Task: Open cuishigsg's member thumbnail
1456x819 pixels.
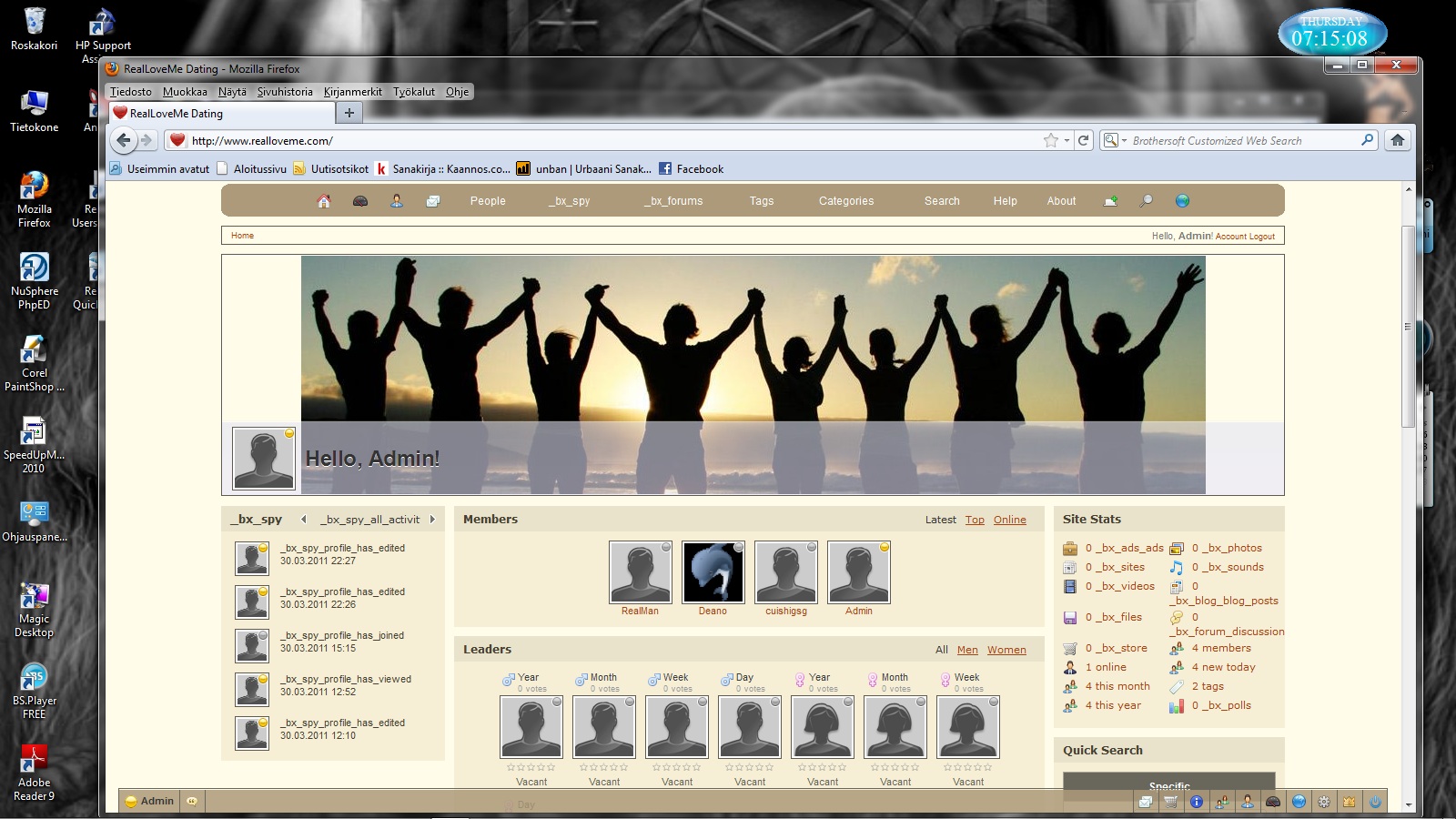Action: point(786,572)
